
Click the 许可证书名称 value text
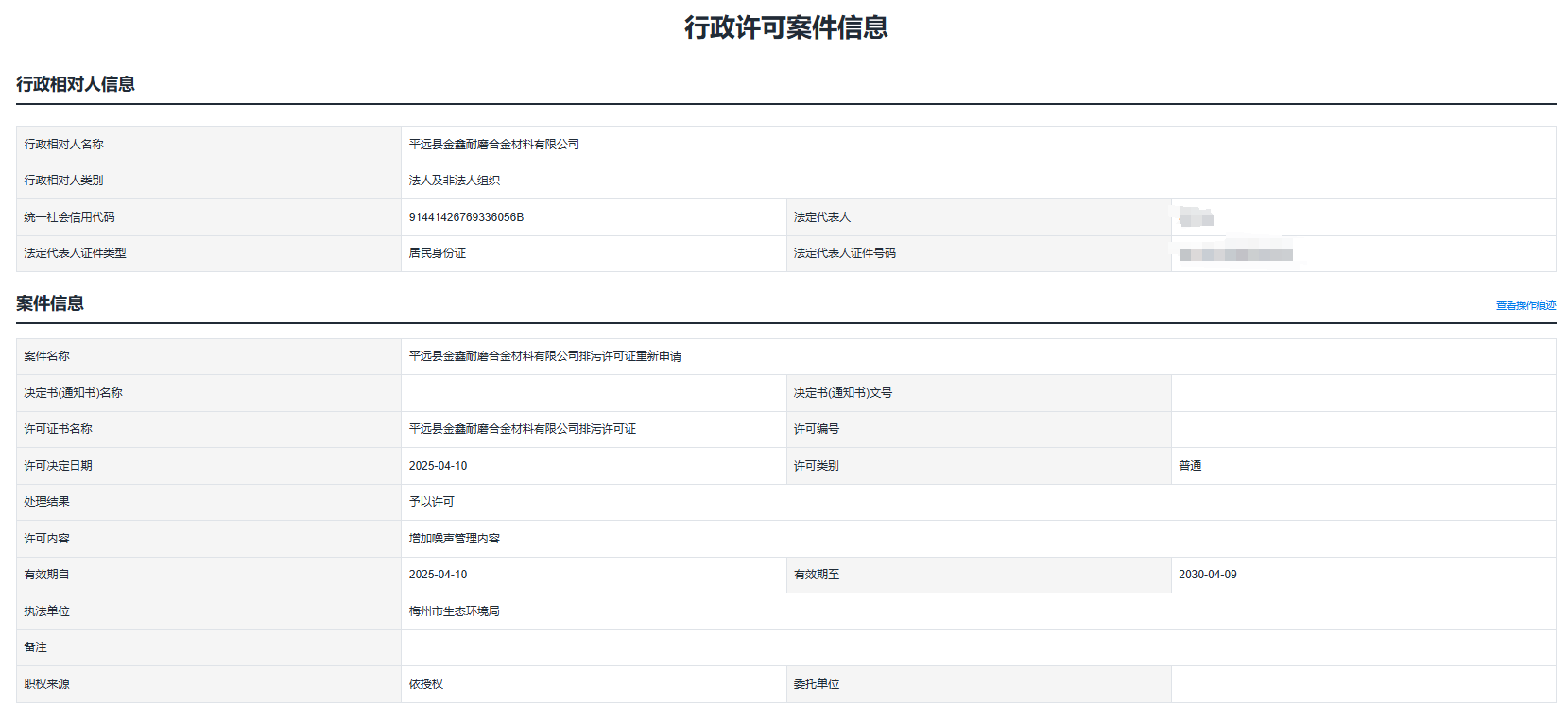pyautogui.click(x=522, y=429)
